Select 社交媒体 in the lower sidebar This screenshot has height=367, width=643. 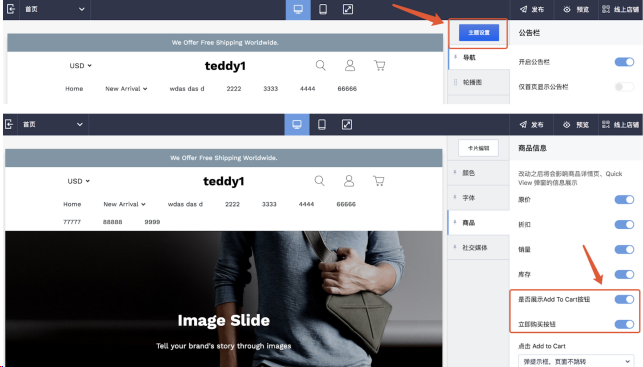click(478, 248)
